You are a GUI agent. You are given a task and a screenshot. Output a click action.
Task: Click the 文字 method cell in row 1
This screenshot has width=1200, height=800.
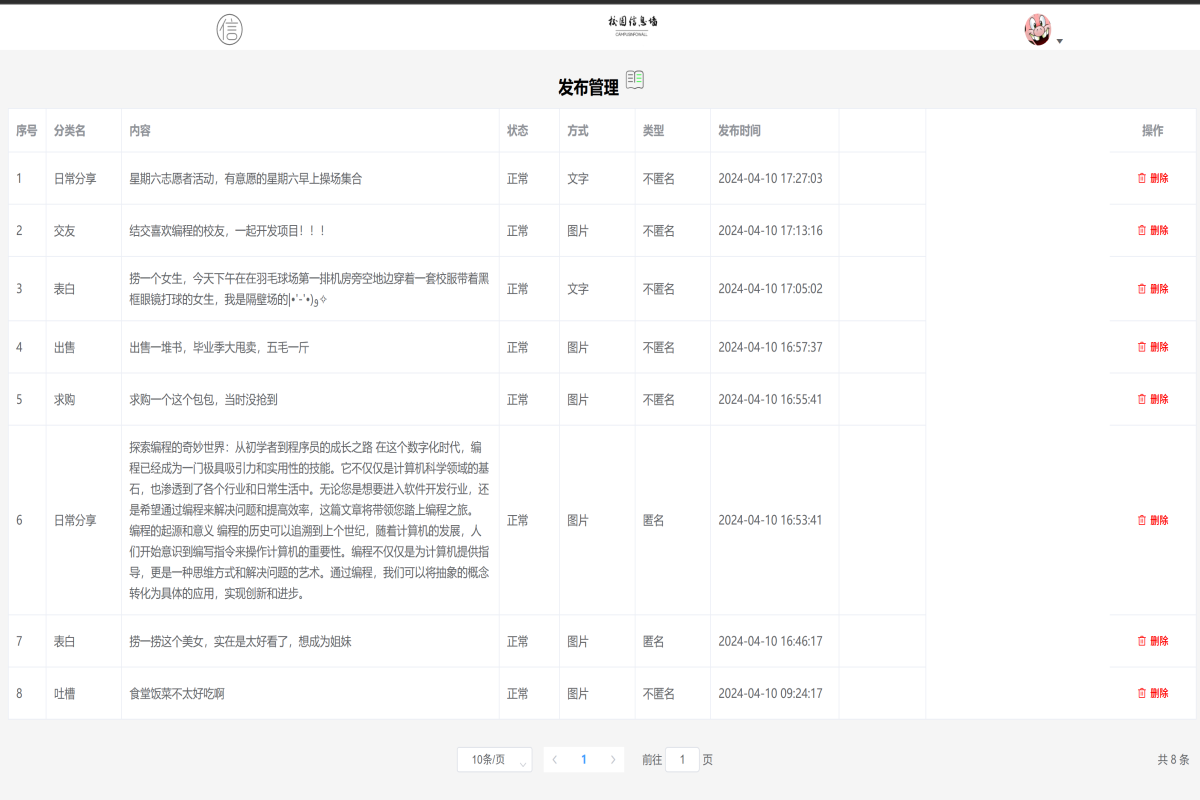click(x=578, y=179)
